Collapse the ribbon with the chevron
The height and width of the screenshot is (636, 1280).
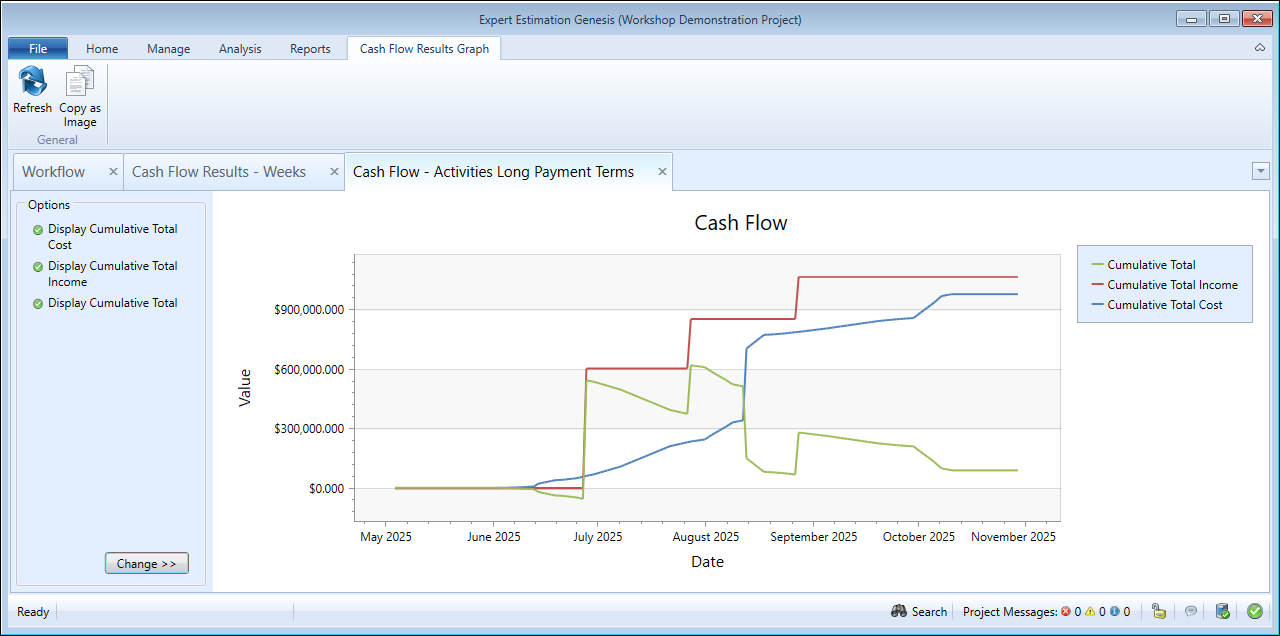(x=1259, y=48)
